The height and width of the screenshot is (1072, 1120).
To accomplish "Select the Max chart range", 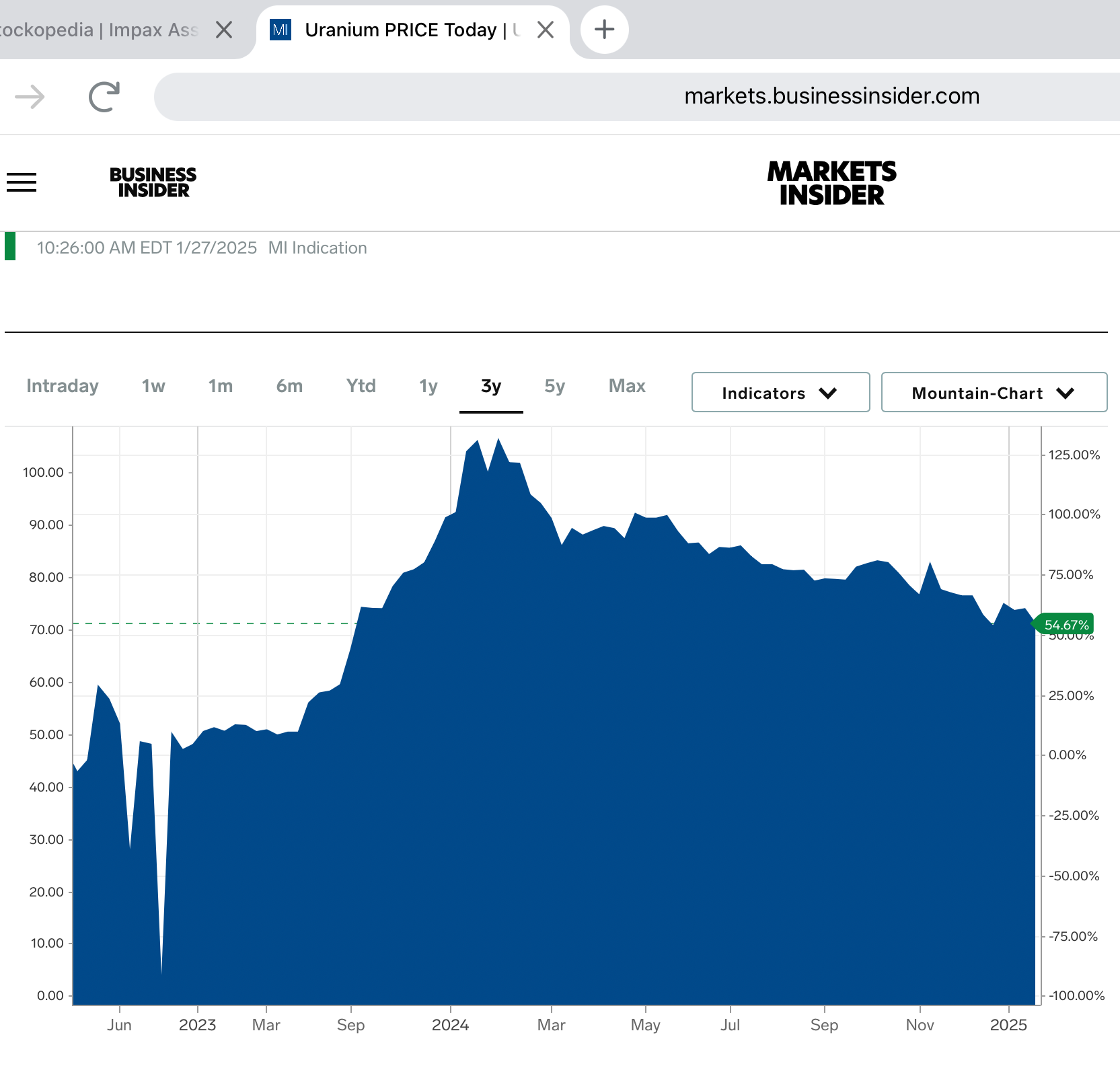I will coord(627,386).
